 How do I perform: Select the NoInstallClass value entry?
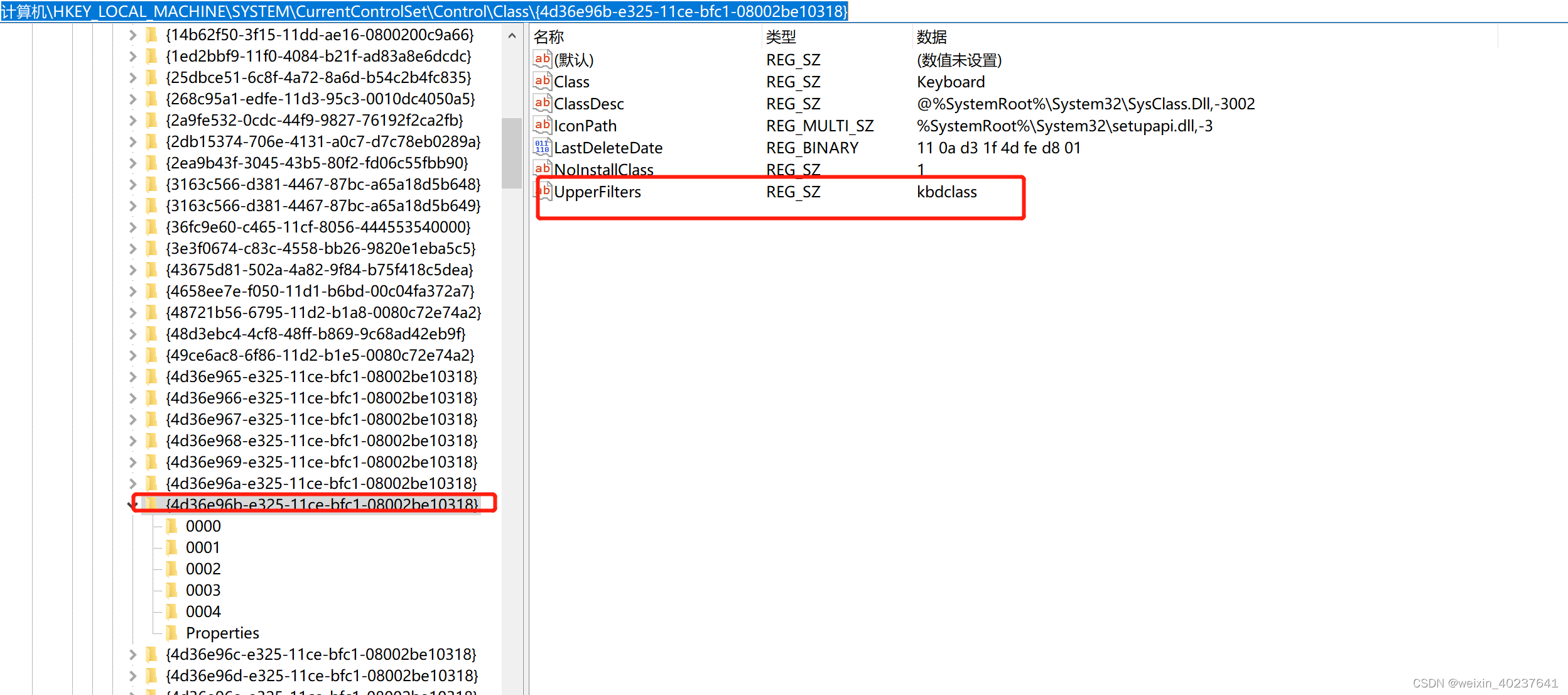point(603,170)
